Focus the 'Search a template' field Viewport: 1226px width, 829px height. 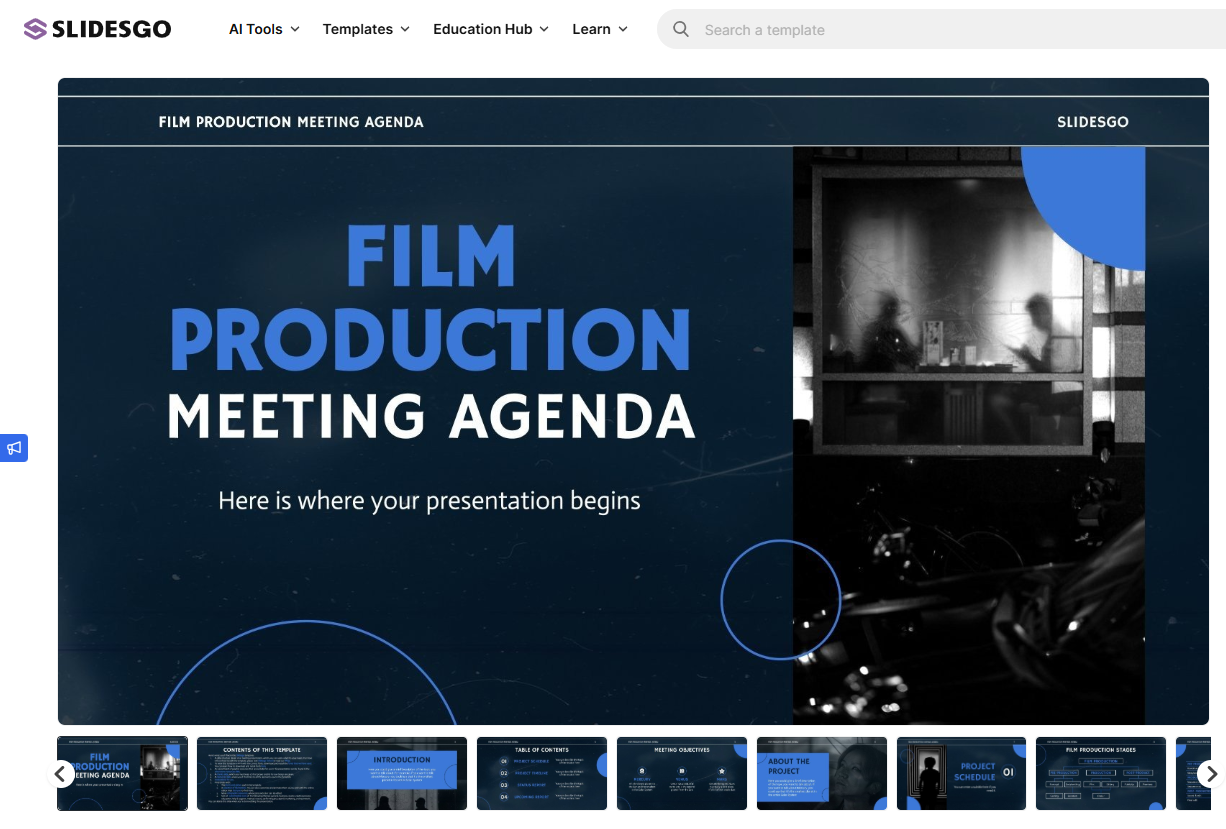click(900, 30)
